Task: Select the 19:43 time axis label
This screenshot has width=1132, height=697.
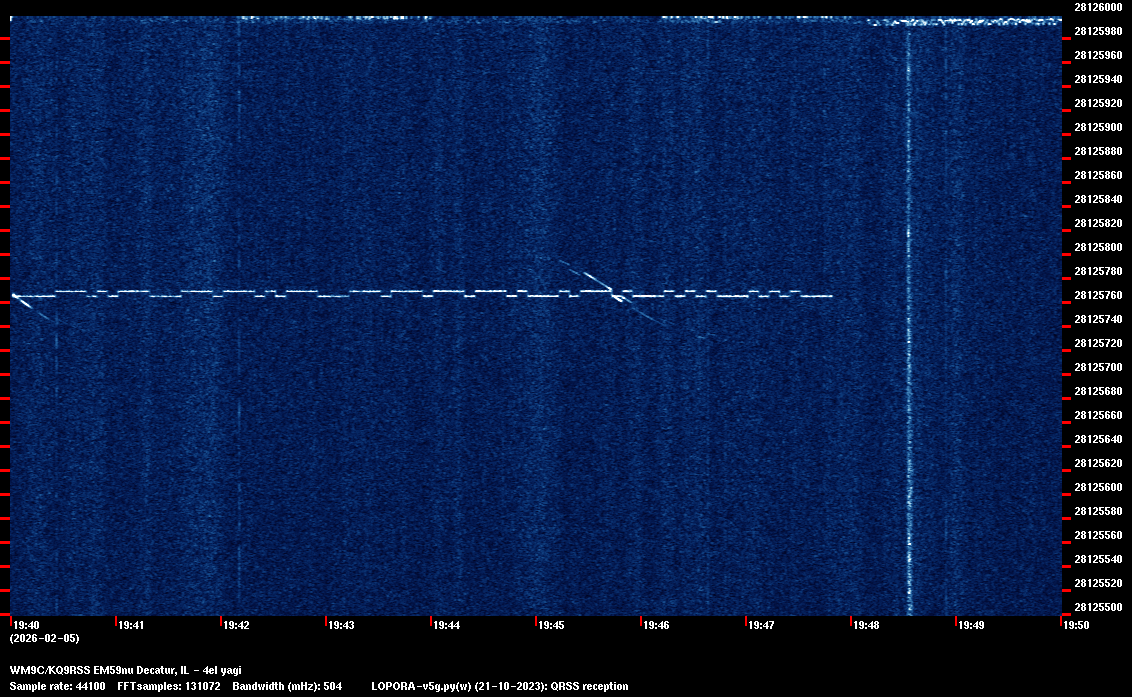Action: tap(342, 626)
